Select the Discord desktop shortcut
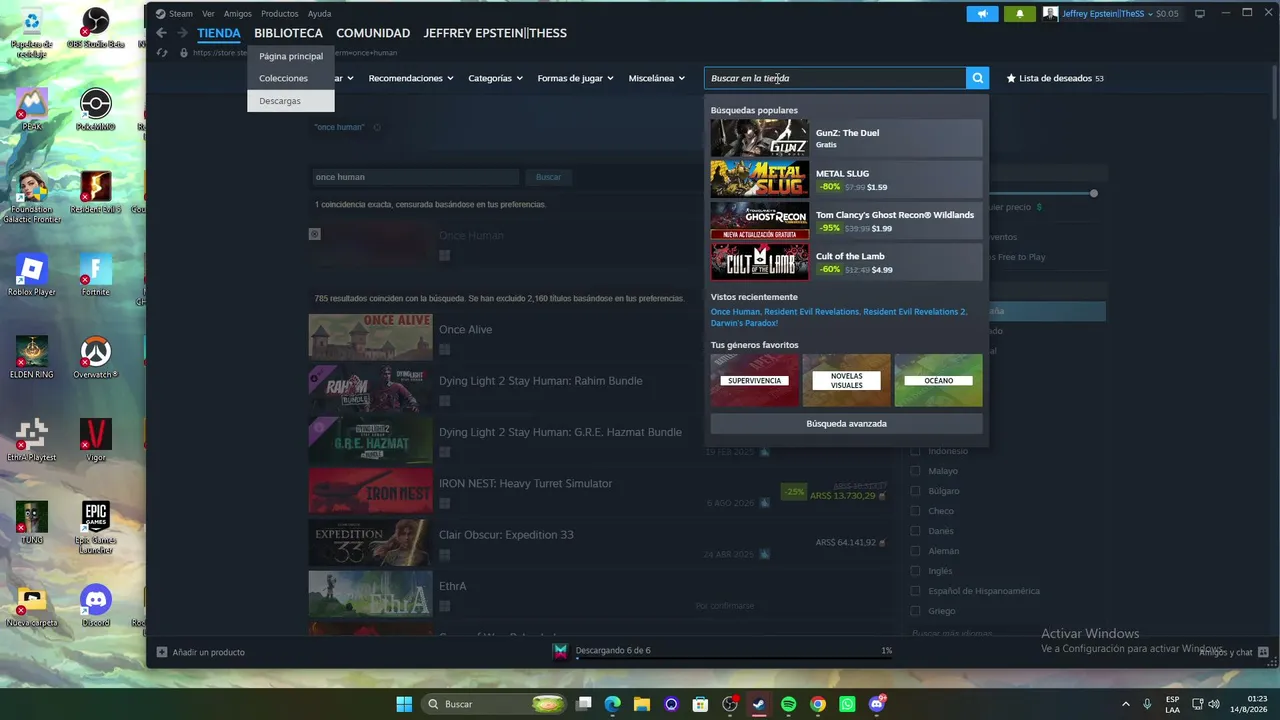 [x=95, y=605]
